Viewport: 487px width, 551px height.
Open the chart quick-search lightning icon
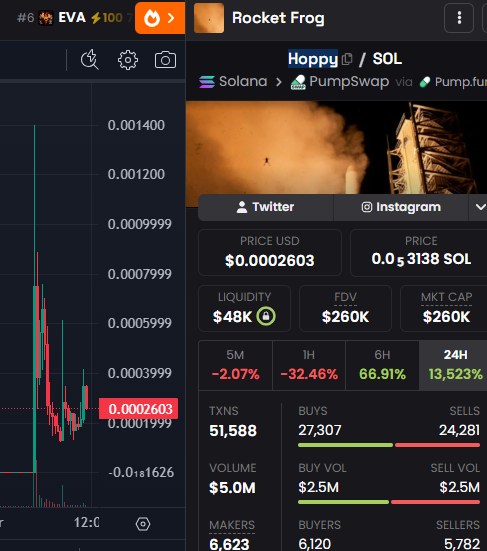point(90,60)
